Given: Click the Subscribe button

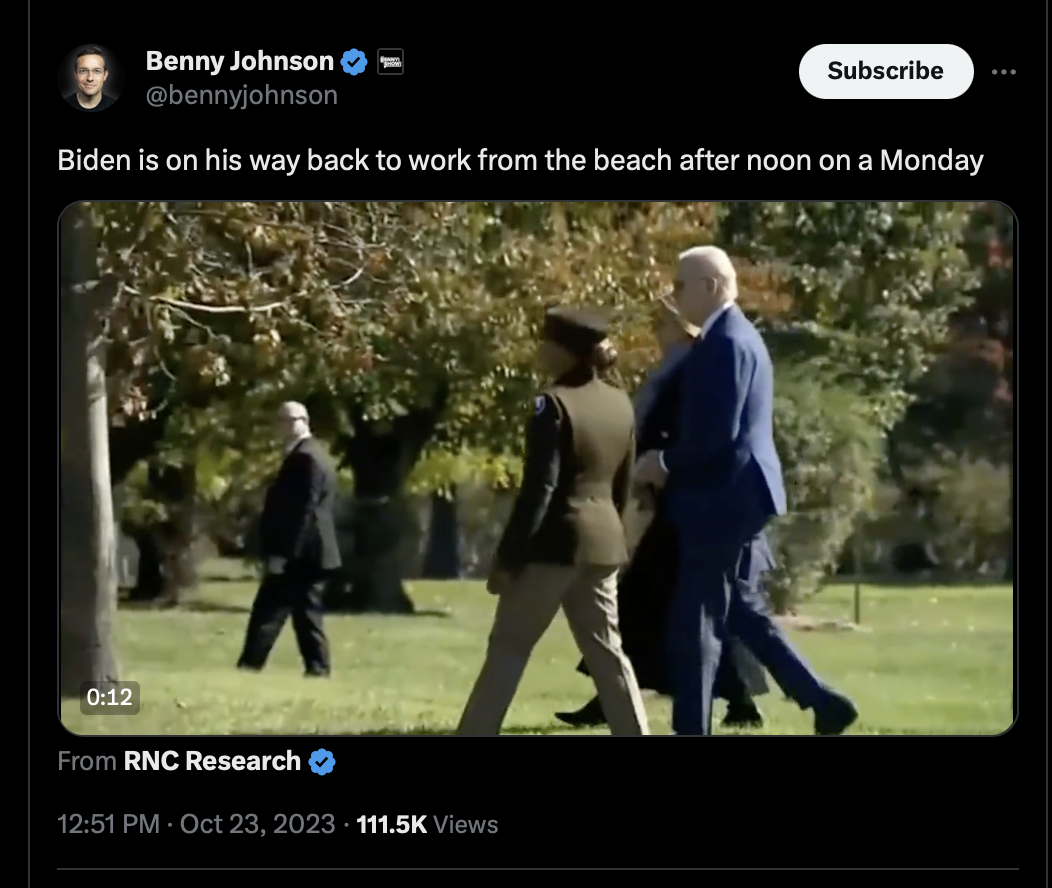Looking at the screenshot, I should [886, 71].
